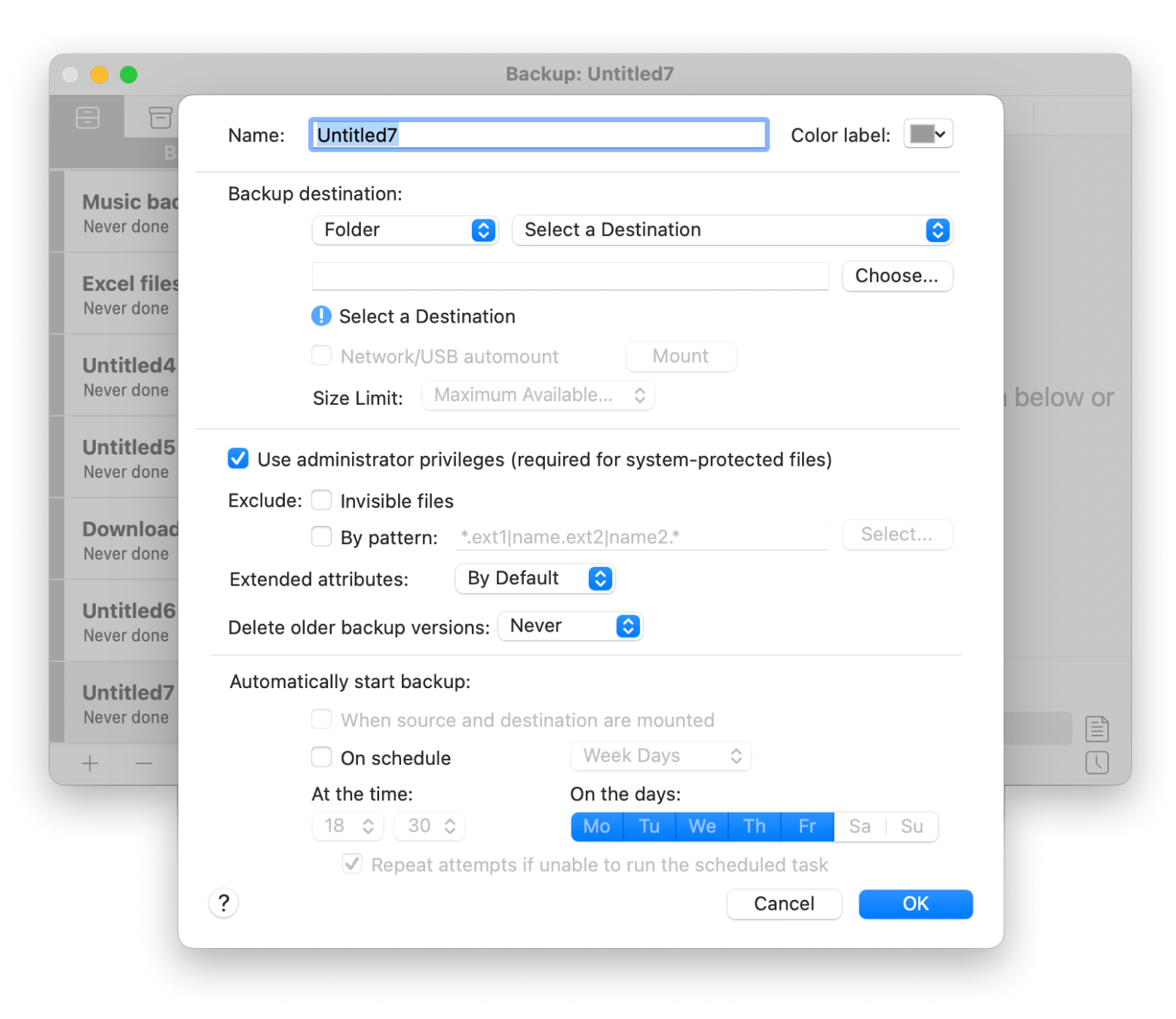
Task: Open the Folder destination type dropdown
Action: tap(405, 230)
